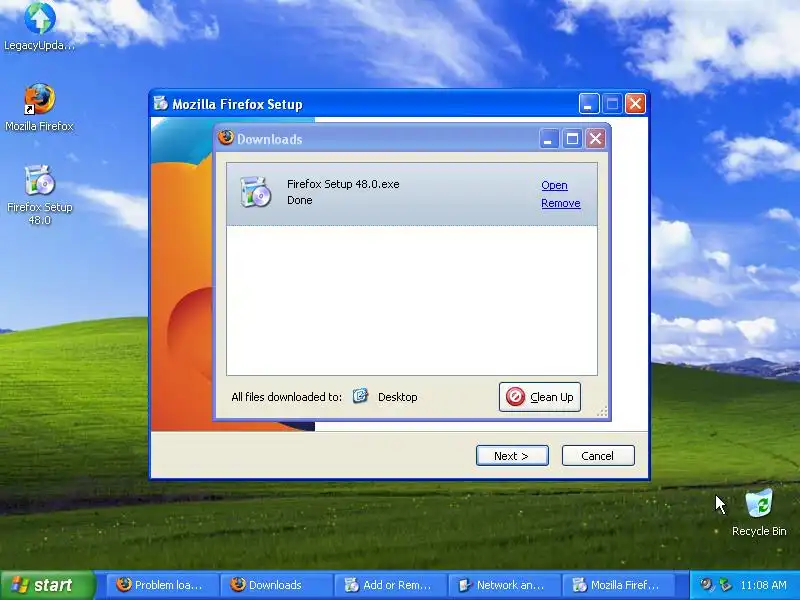
Task: Click the Mozilla Firefox Setup title bar icon
Action: 161,103
